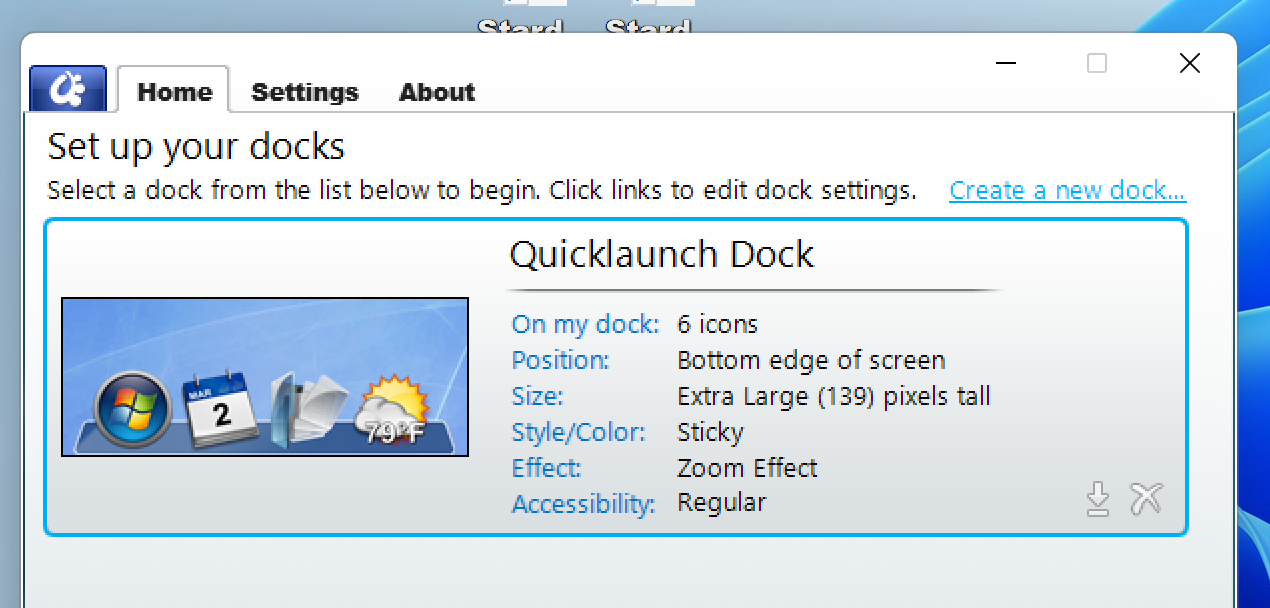1270x608 pixels.
Task: Delete the Quicklaunch Dock with X icon
Action: click(x=1146, y=498)
